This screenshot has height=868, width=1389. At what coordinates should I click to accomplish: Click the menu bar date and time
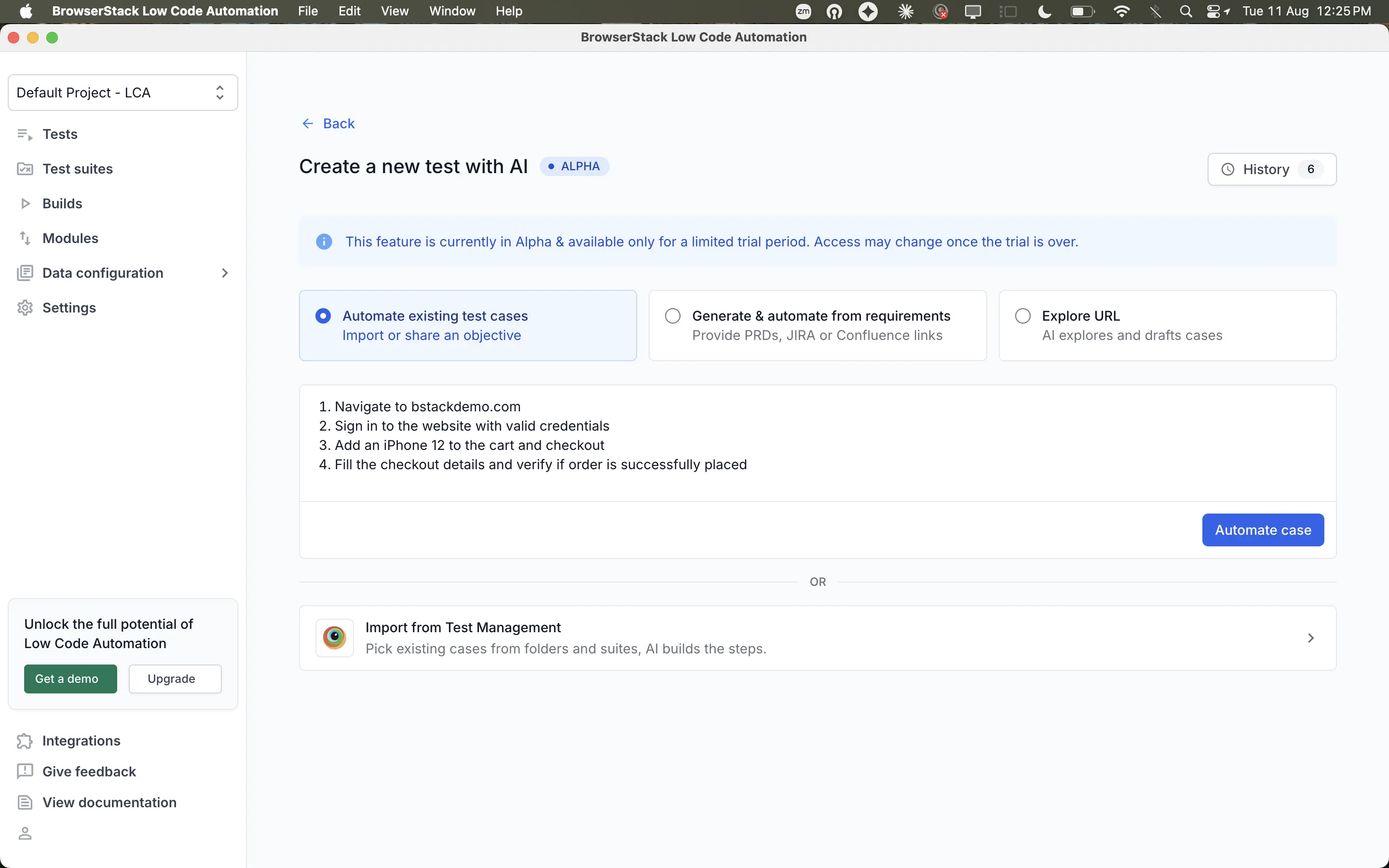click(x=1307, y=11)
